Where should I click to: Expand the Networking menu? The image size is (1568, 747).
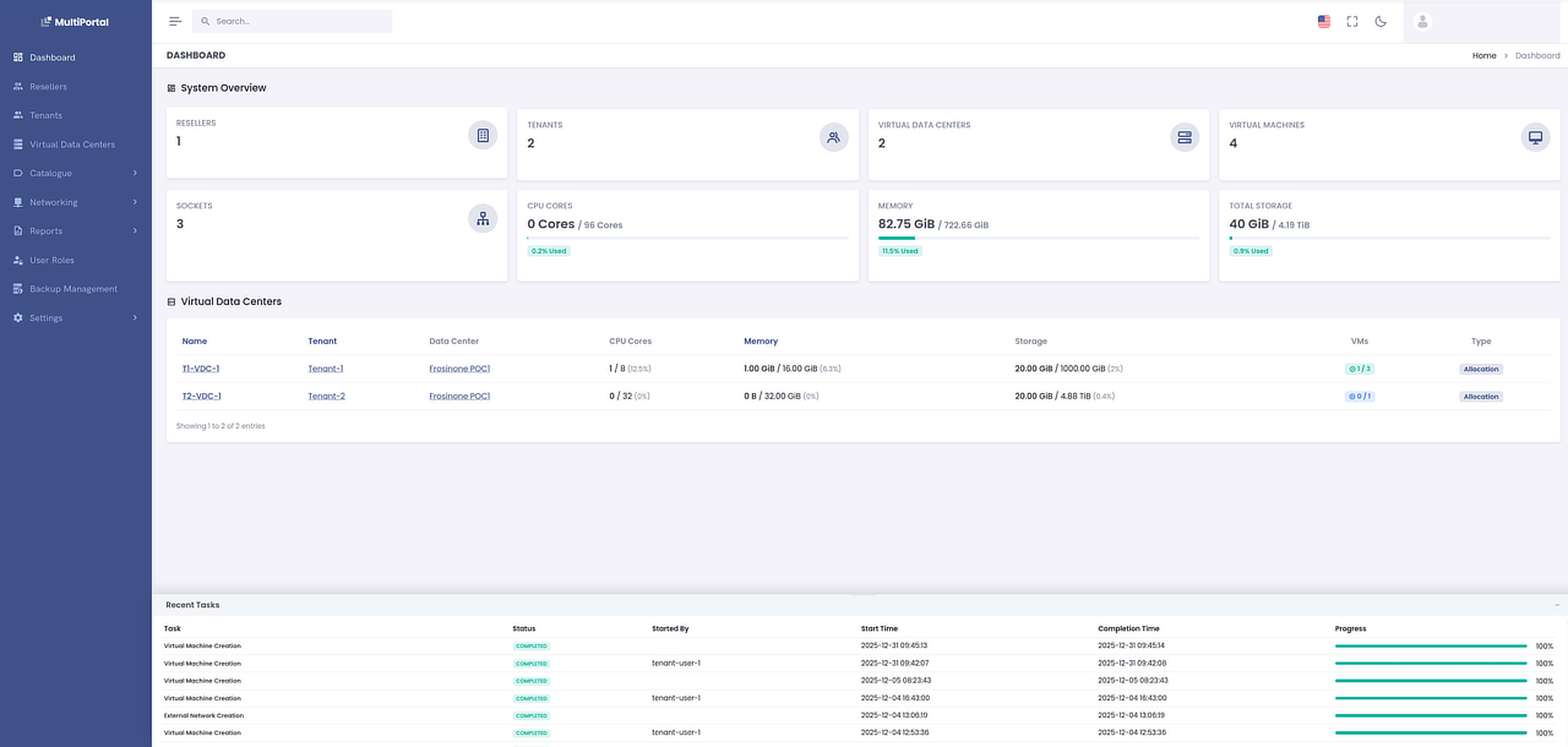[53, 201]
